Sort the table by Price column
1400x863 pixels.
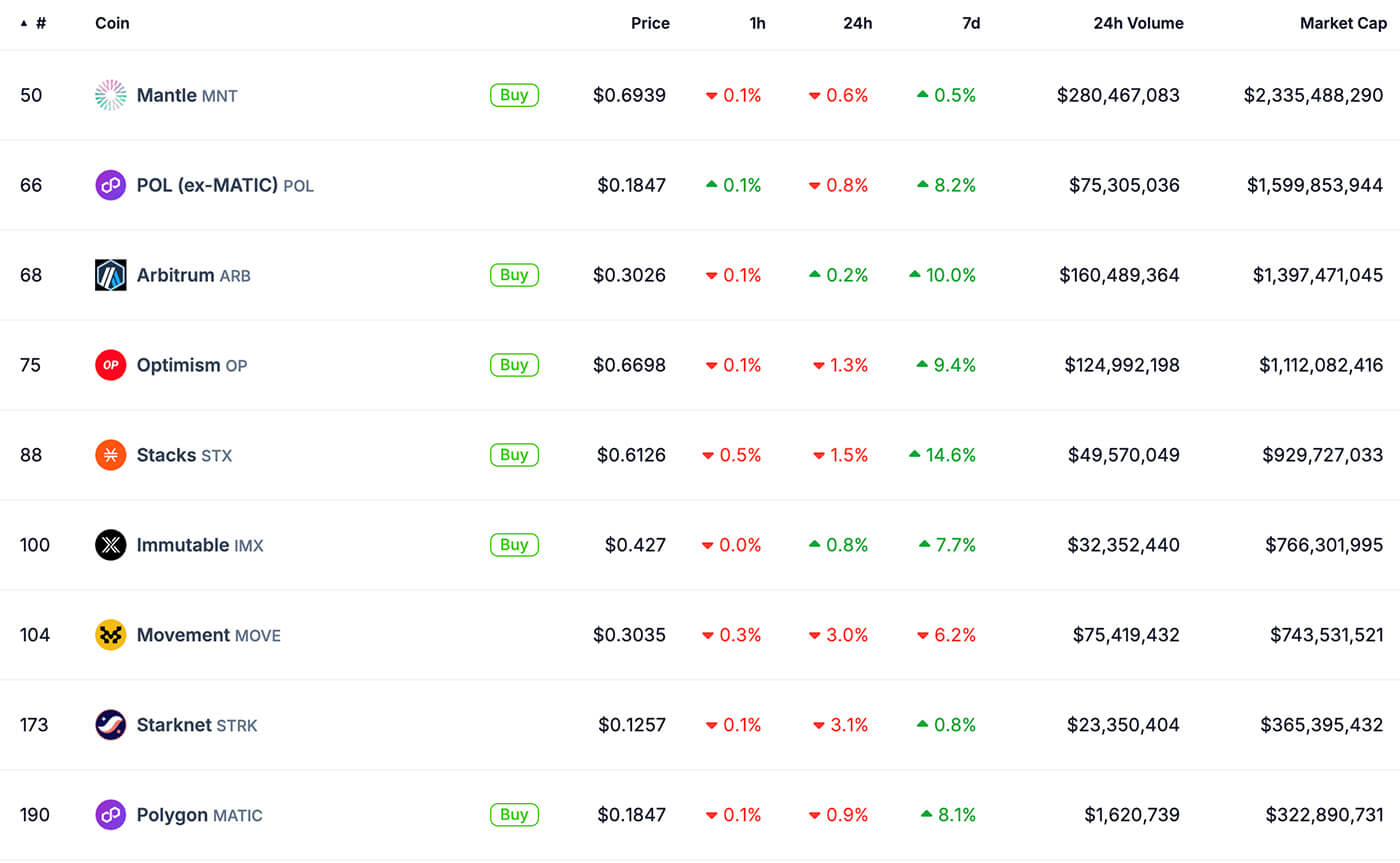(650, 23)
